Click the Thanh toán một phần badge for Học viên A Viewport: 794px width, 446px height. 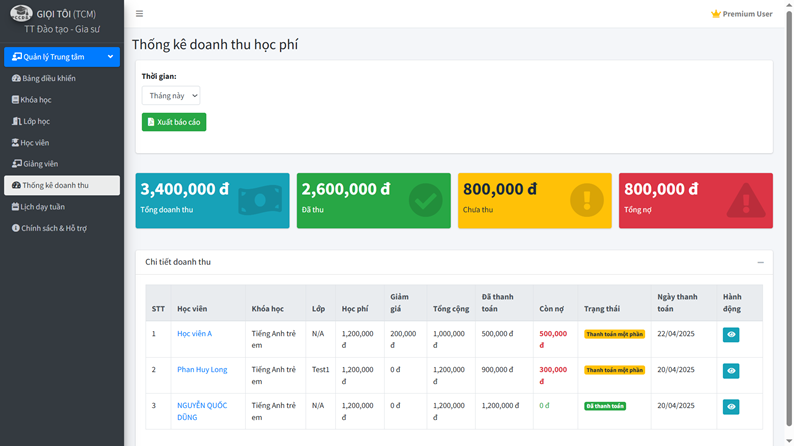(x=614, y=334)
